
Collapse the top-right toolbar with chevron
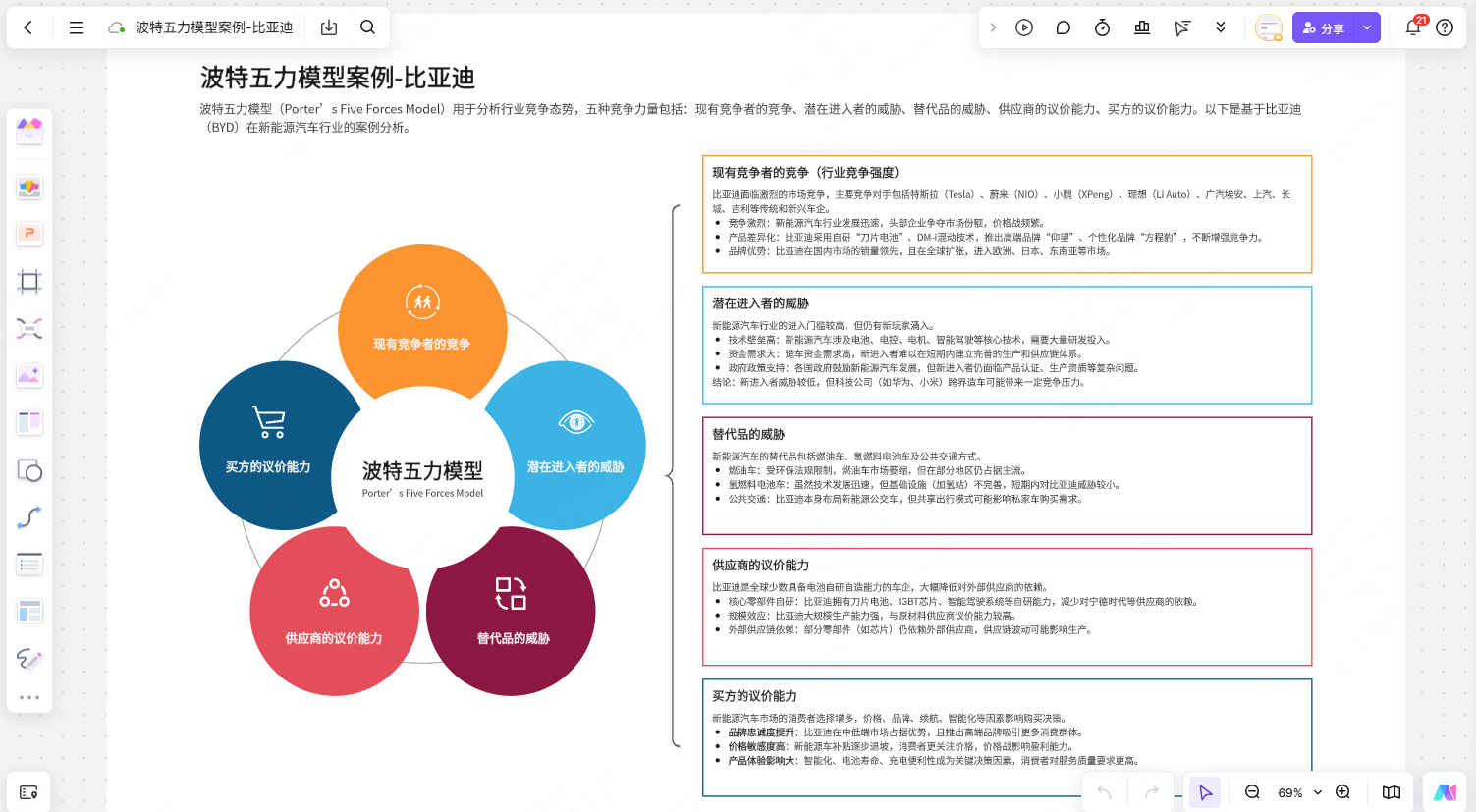[x=993, y=27]
